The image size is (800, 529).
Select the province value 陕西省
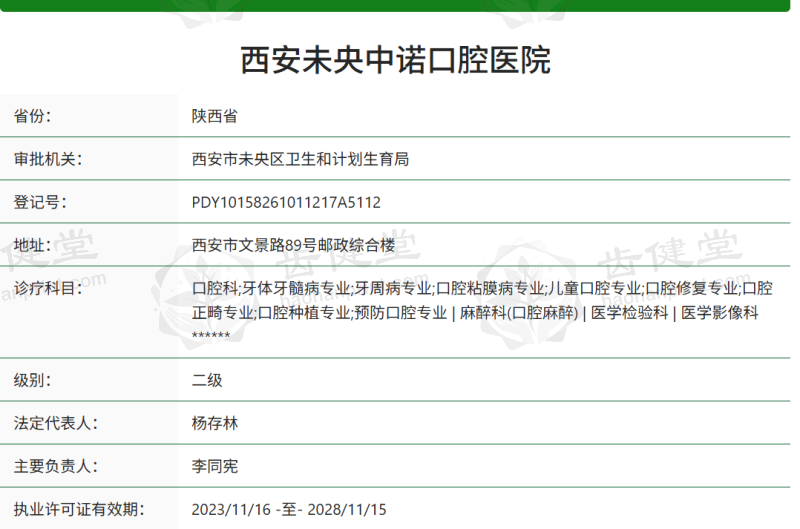coord(215,116)
